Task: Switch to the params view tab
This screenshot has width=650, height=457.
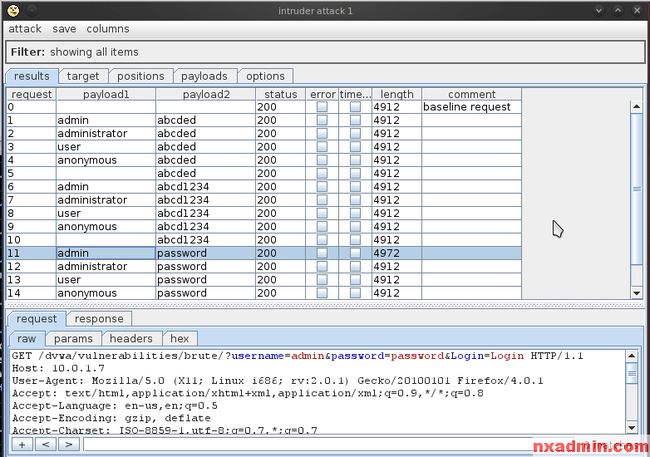Action: [x=73, y=339]
